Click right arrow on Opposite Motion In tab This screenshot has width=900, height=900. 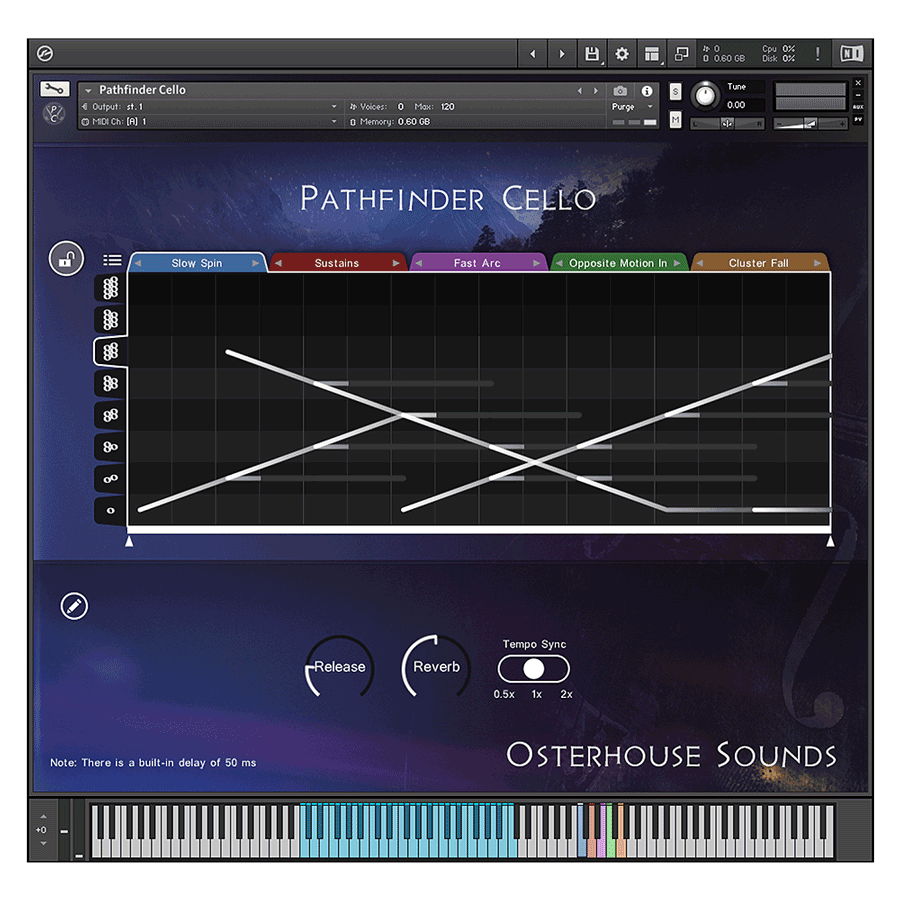(x=677, y=263)
